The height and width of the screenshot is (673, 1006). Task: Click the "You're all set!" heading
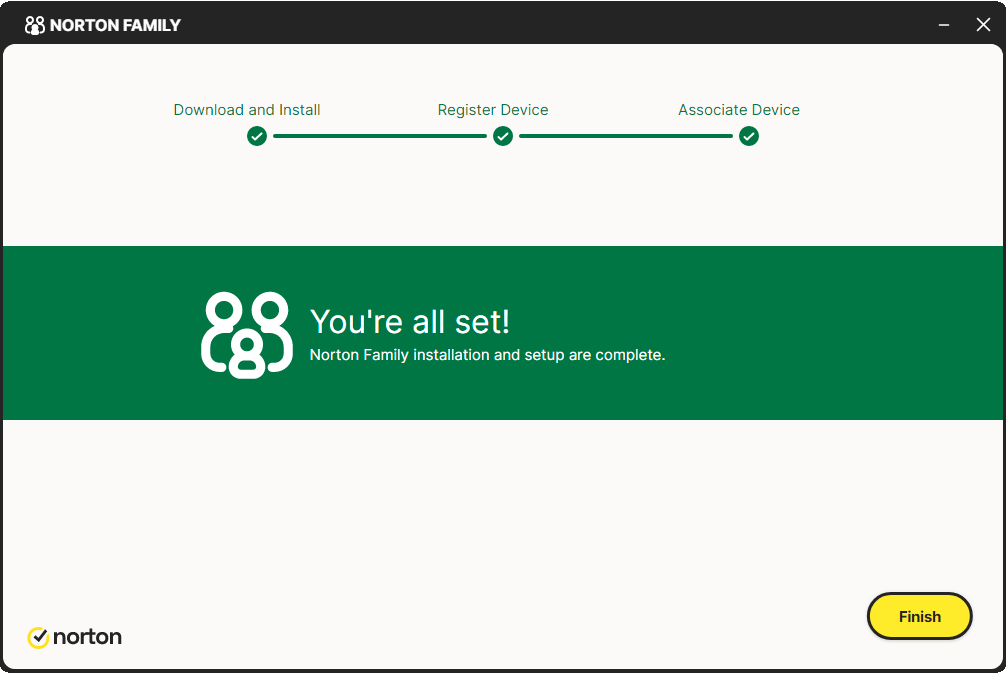pos(410,321)
